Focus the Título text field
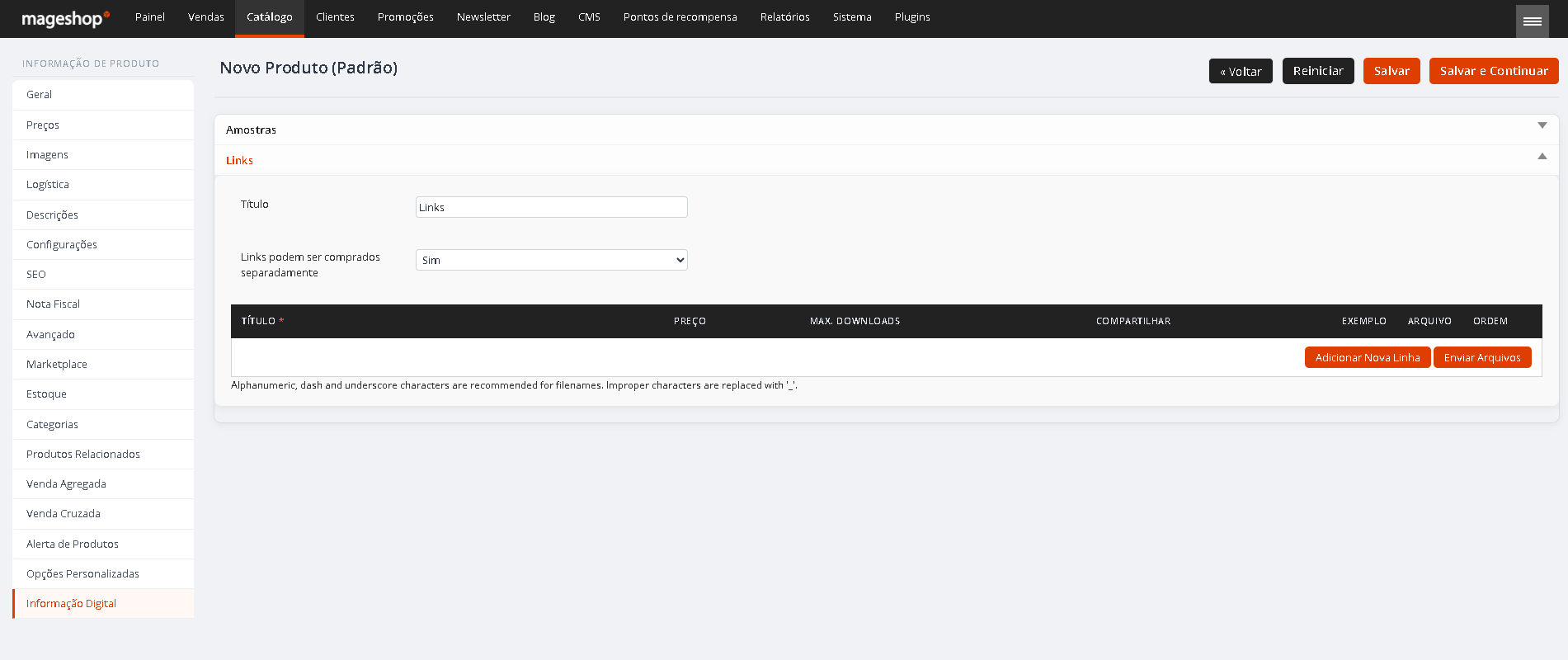The width and height of the screenshot is (1568, 660). click(551, 207)
